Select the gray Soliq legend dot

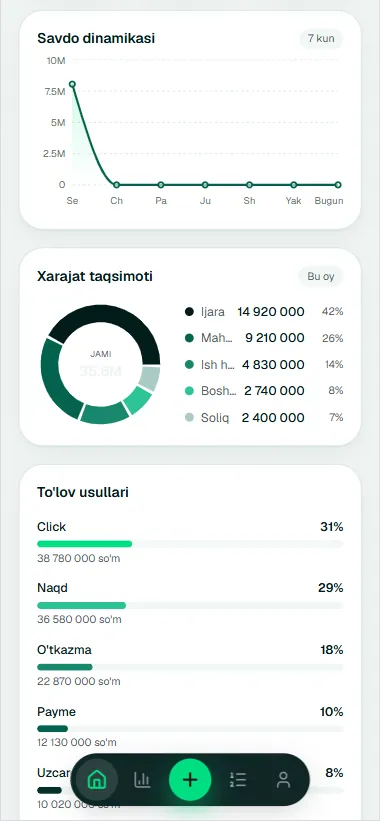(x=189, y=417)
